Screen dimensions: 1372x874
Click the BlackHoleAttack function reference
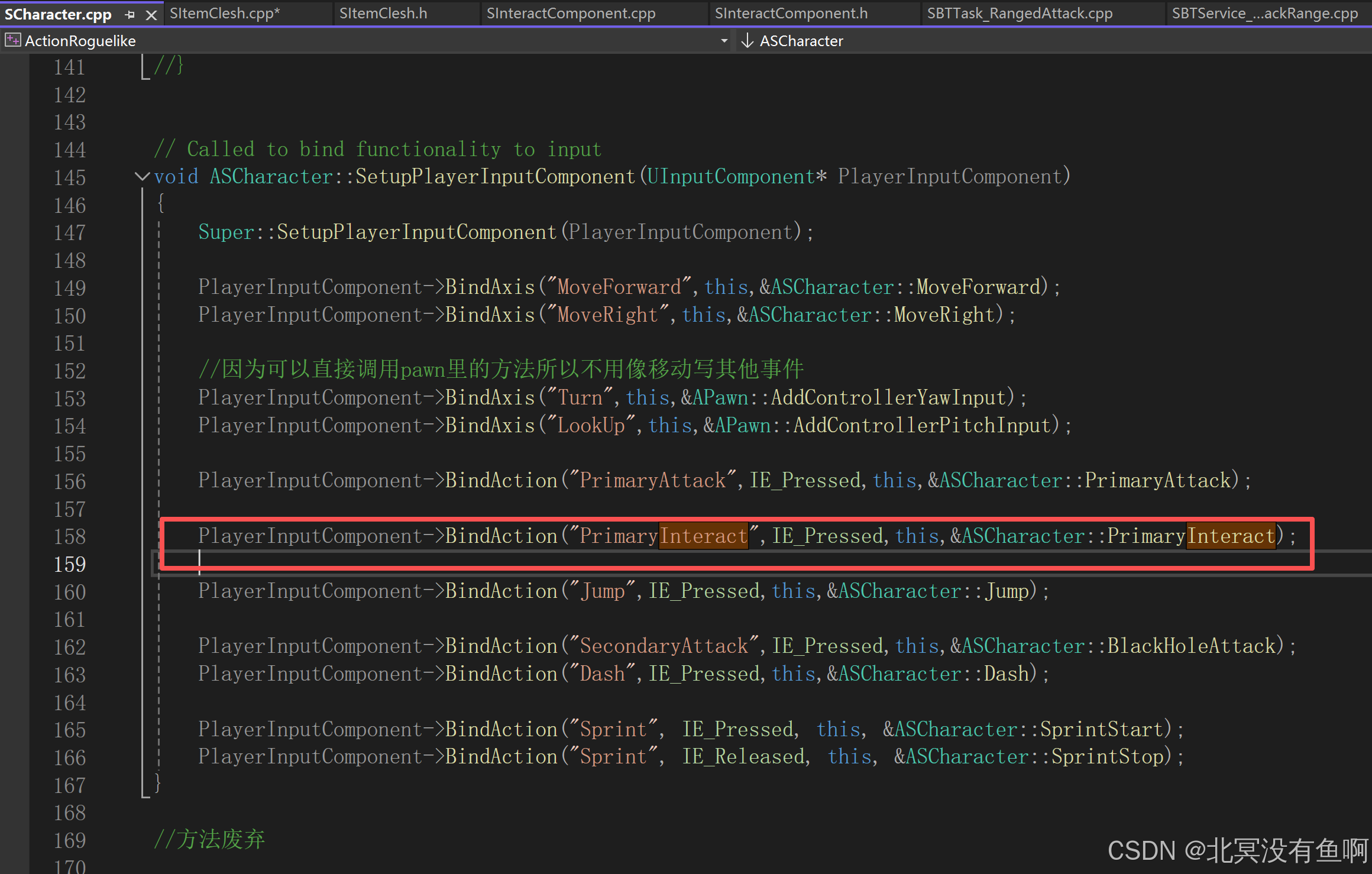point(1191,646)
